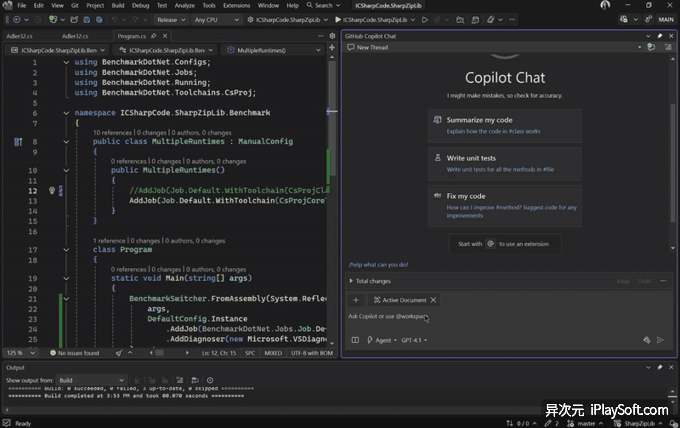Expand the Total changes section
Viewport: 680px width, 428px height.
pos(351,281)
